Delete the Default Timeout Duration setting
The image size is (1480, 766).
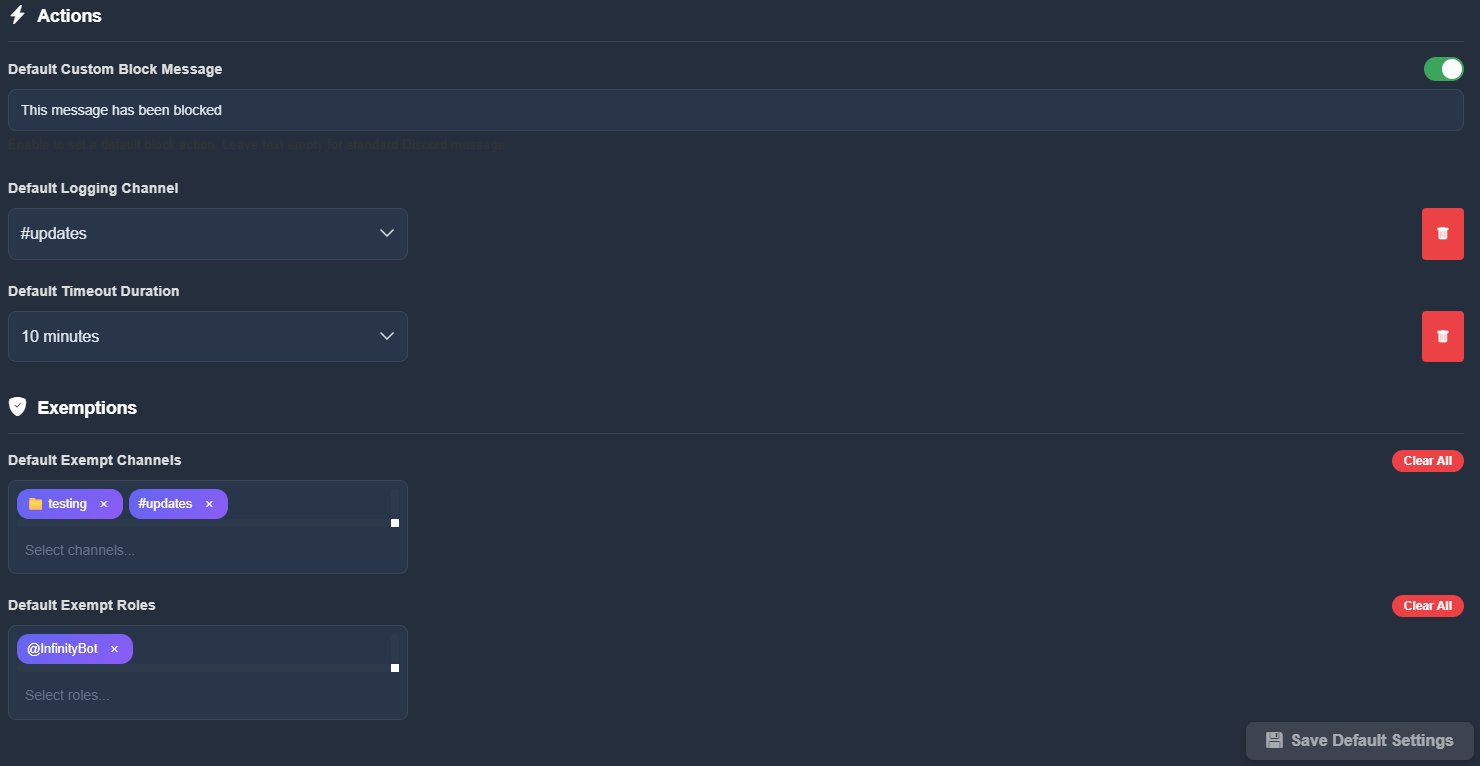[1442, 337]
